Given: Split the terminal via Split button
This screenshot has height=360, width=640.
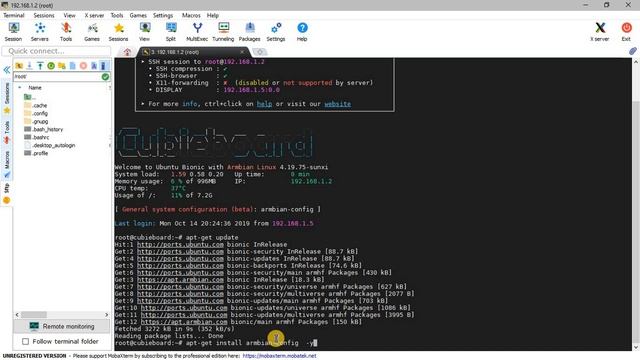Looking at the screenshot, I should tap(171, 32).
